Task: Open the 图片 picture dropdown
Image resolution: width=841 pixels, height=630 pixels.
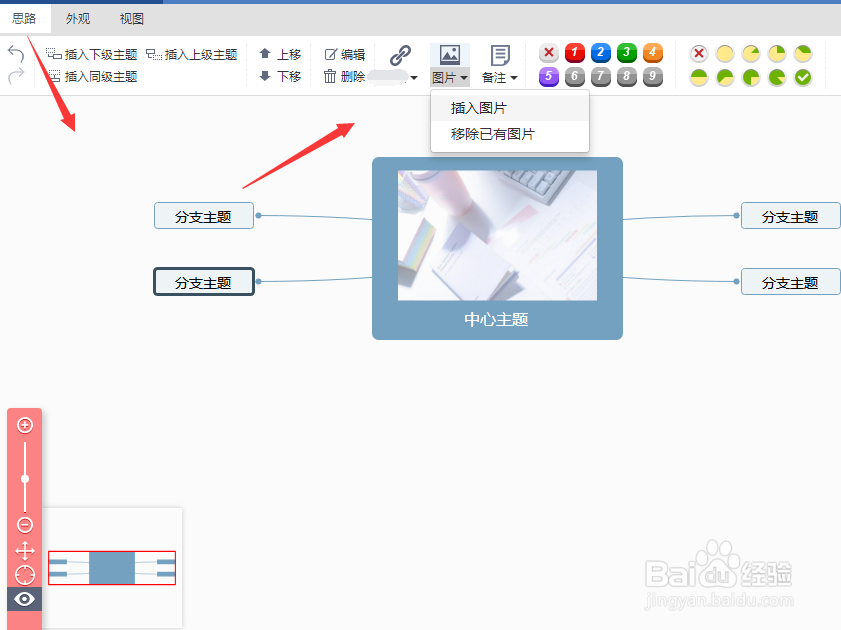Action: pos(449,76)
